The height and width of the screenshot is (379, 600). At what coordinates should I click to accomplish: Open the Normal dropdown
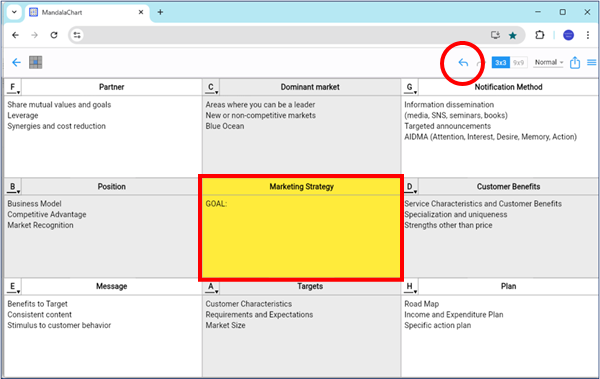(x=549, y=62)
